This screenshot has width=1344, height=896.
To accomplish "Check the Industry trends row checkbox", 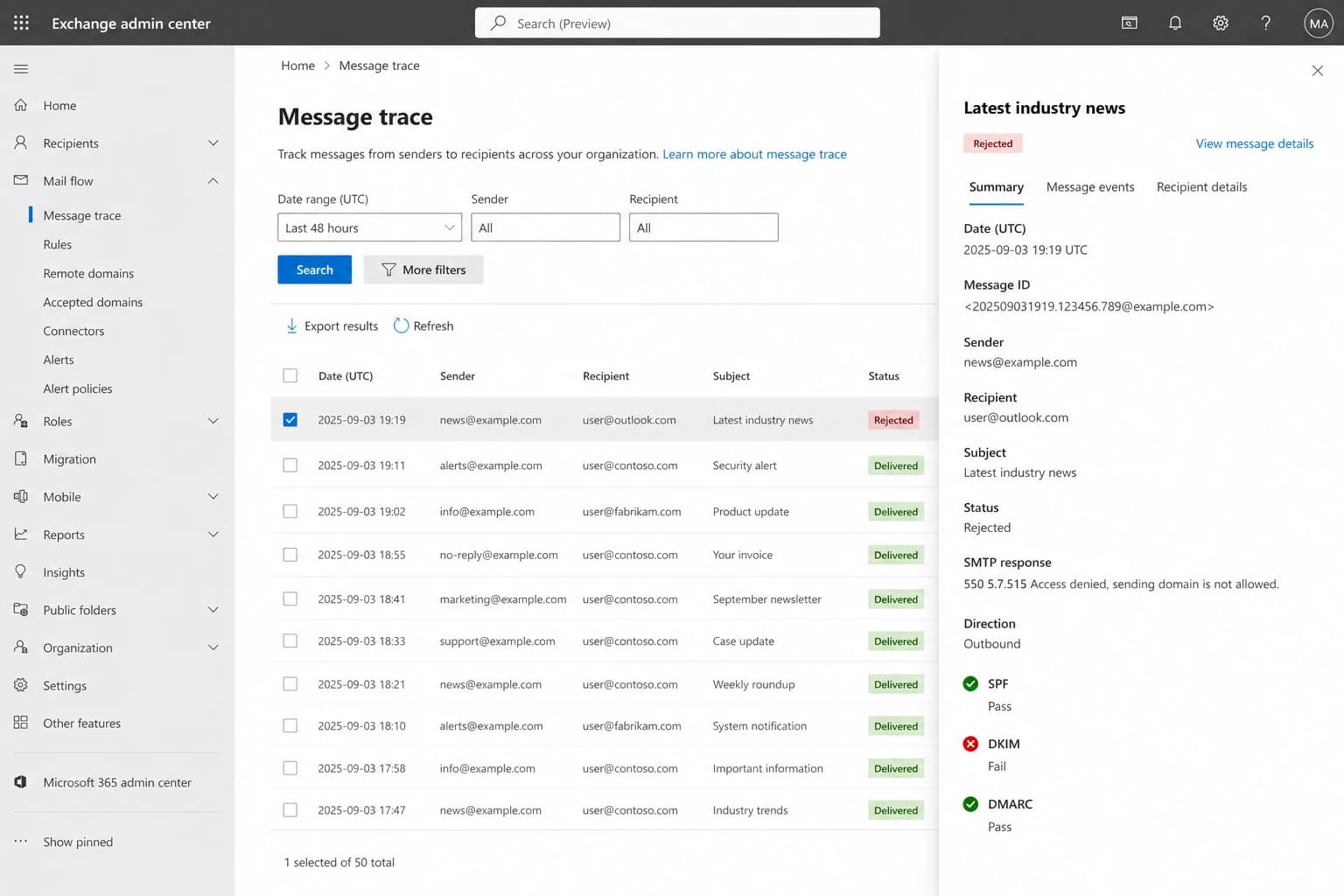I will (290, 809).
